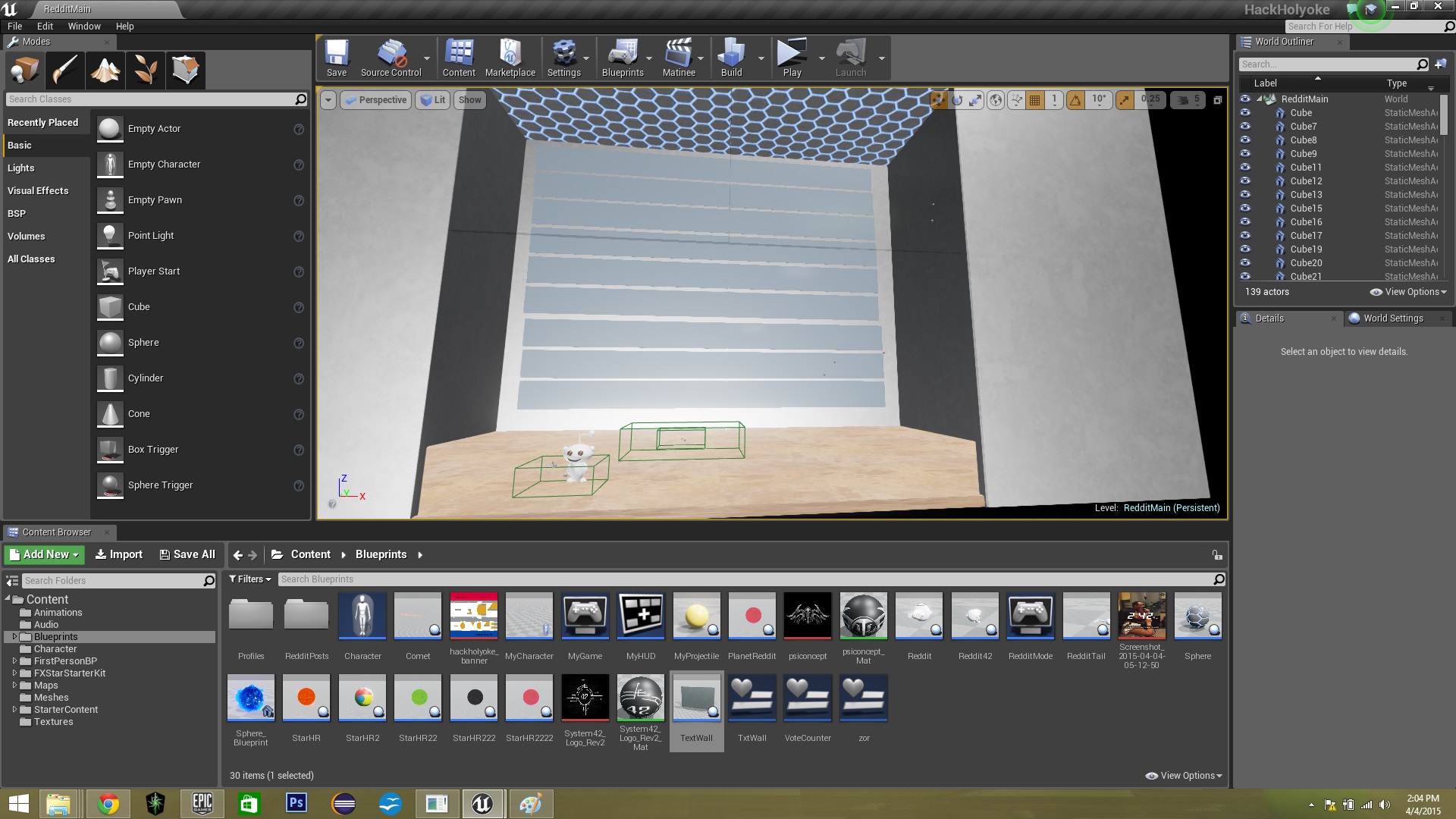
Task: Open the Blueprints toolbar dropdown arrow
Action: click(649, 58)
